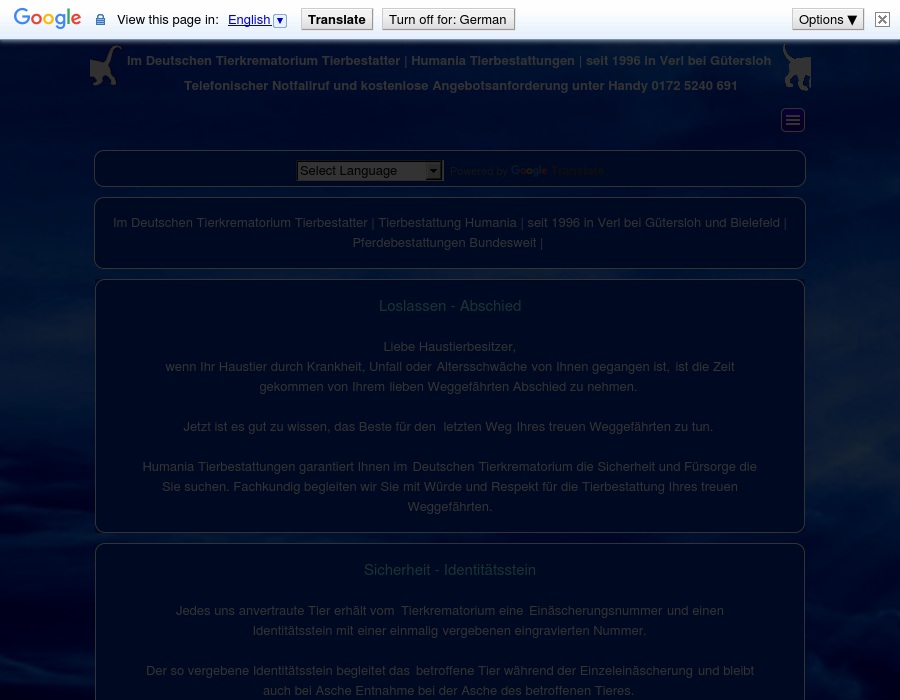Click the sentence starting Jedes uns anvertraute Tier
The image size is (900, 700).
coord(449,621)
